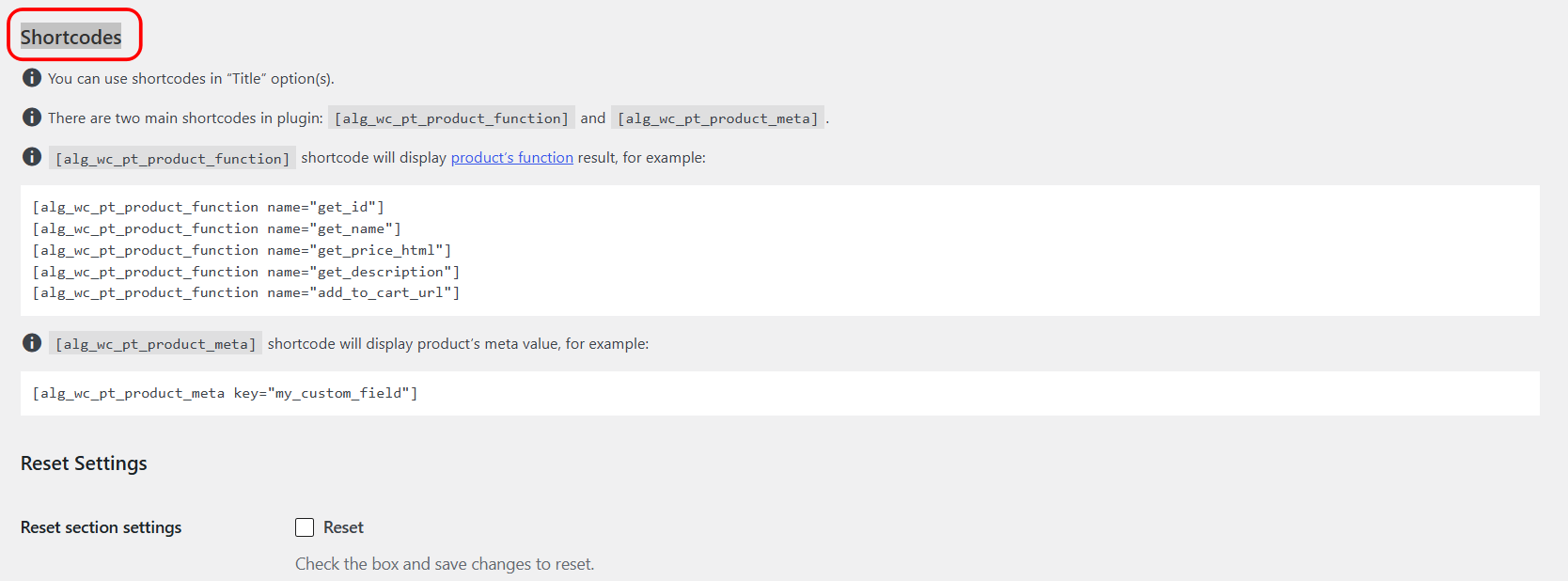Click info icon before product_function shortcode description

(32, 157)
